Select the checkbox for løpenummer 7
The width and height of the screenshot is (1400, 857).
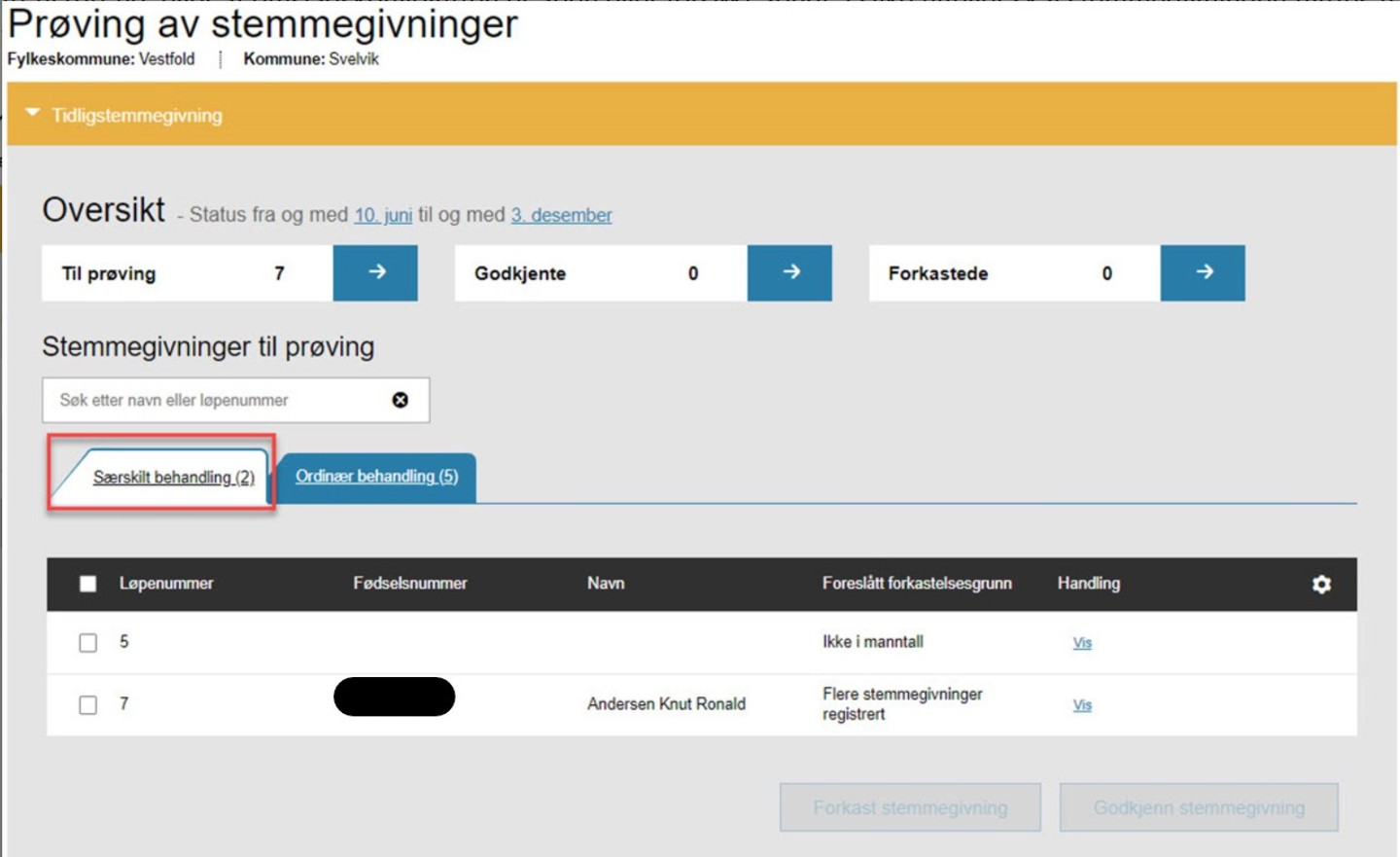(87, 705)
